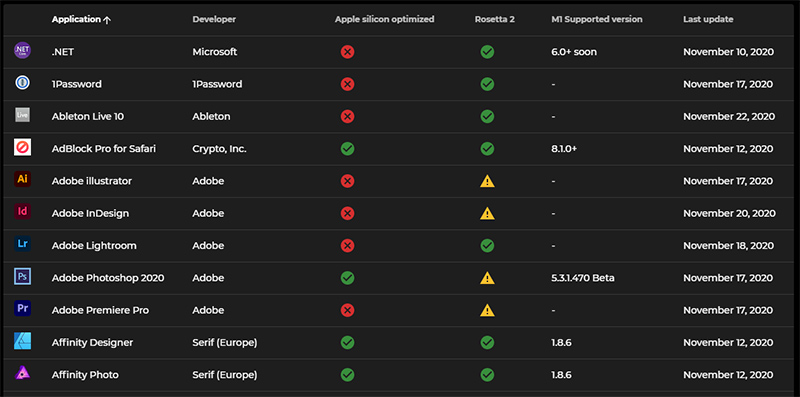Click the AdBlock Pro app icon
Image resolution: width=800 pixels, height=397 pixels.
[22, 147]
